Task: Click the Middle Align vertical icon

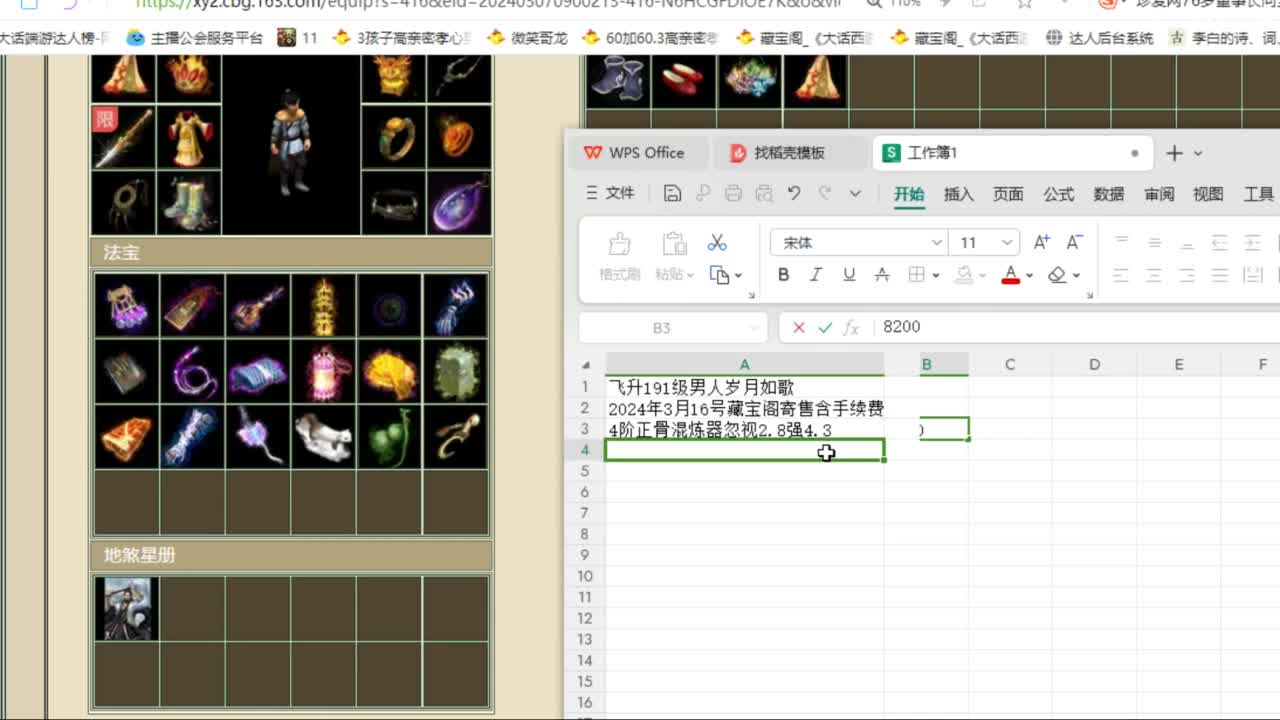Action: click(1154, 243)
